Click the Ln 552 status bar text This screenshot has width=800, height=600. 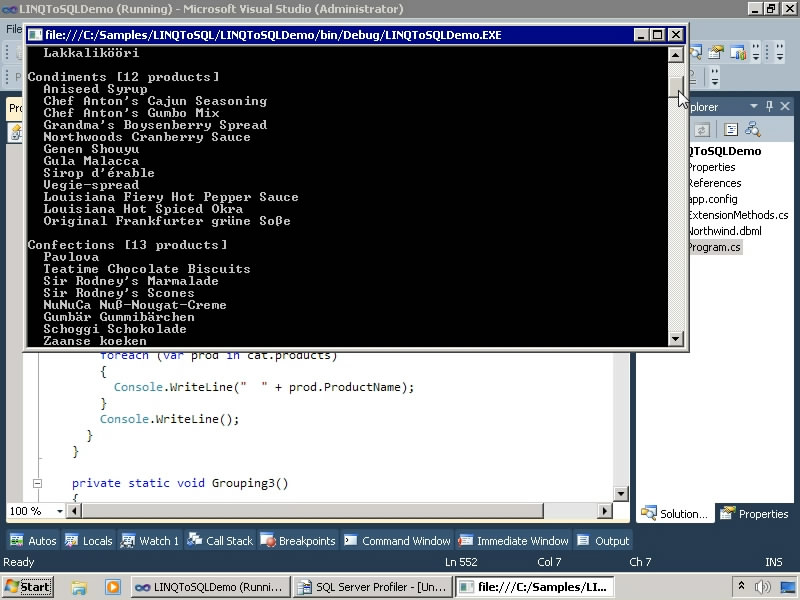461,562
